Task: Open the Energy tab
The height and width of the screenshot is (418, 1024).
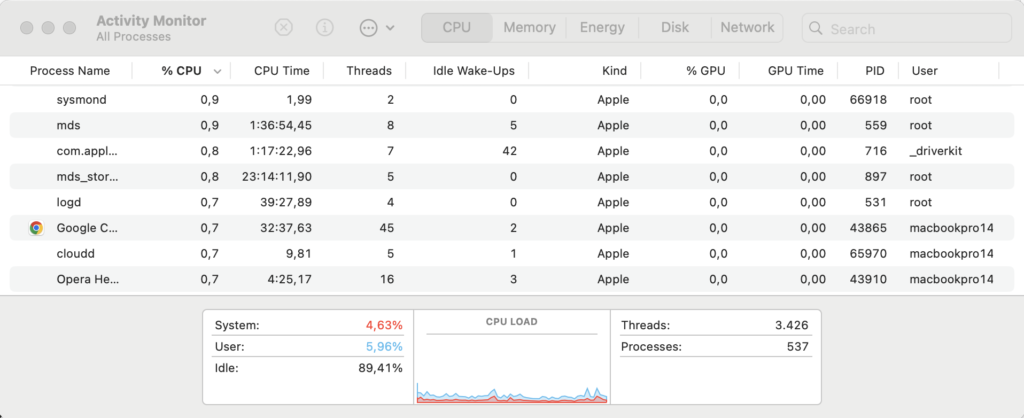Action: [602, 27]
